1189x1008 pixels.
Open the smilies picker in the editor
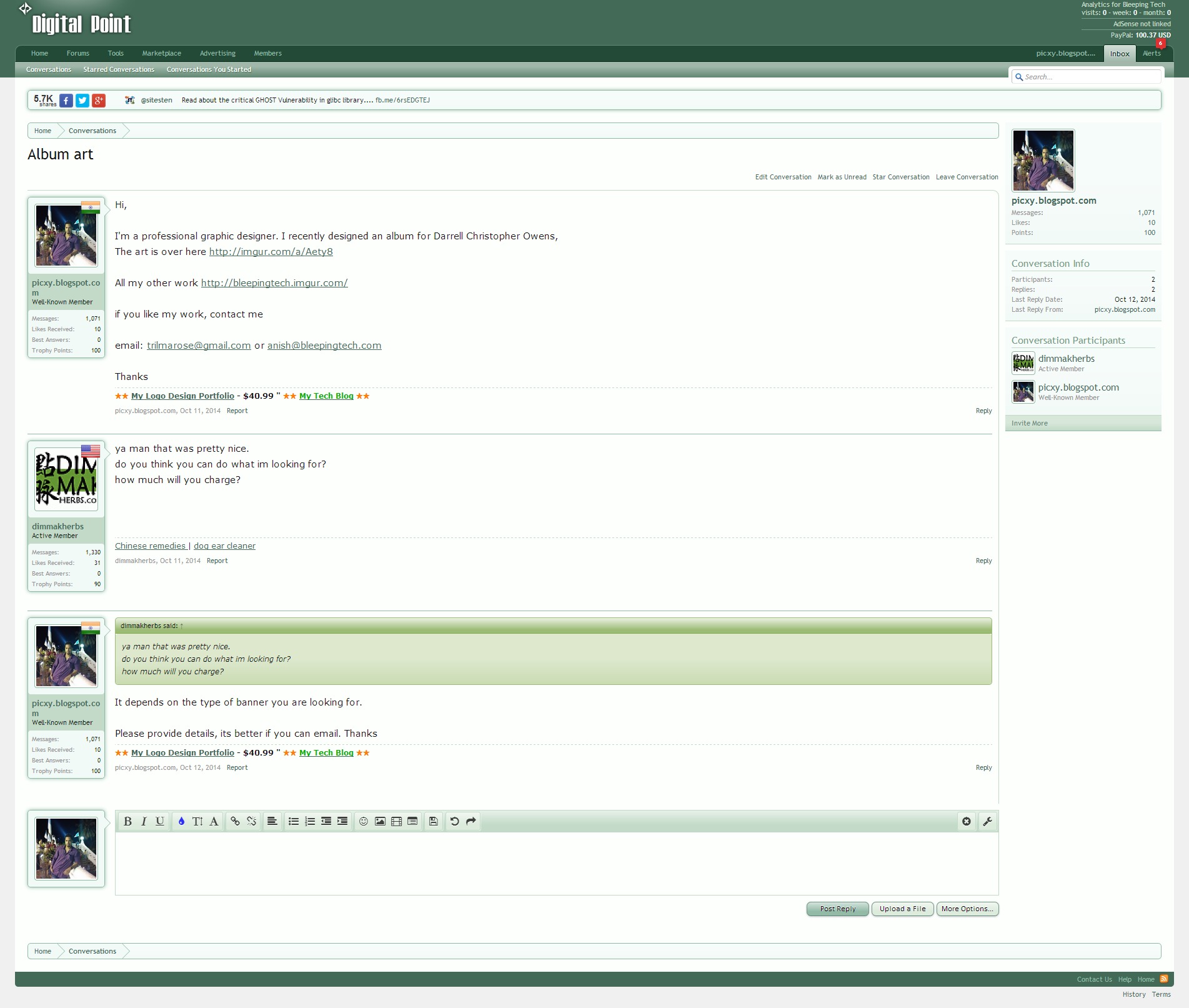(364, 821)
